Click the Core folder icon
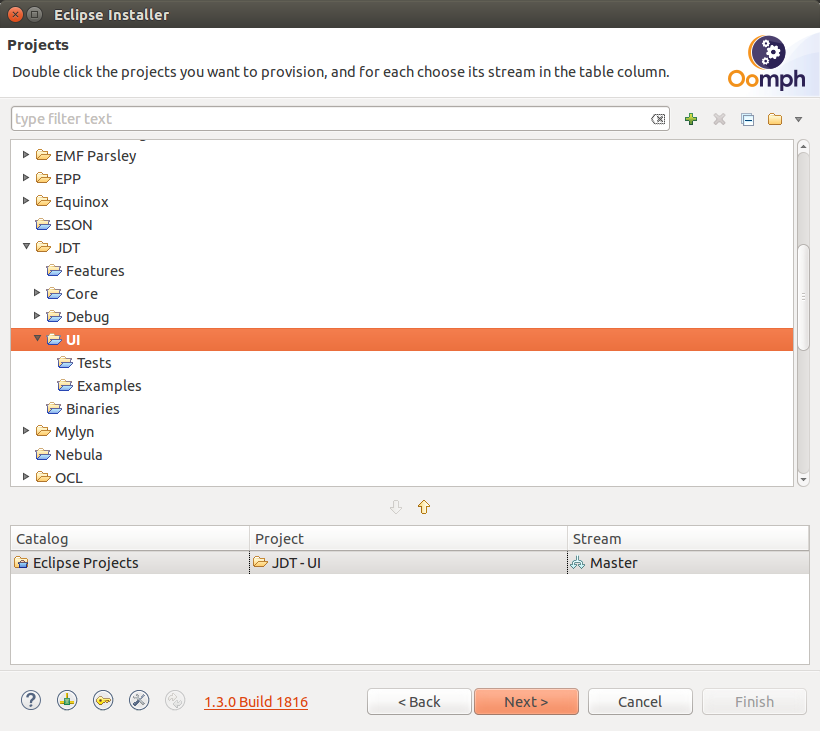This screenshot has height=731, width=820. [x=54, y=293]
